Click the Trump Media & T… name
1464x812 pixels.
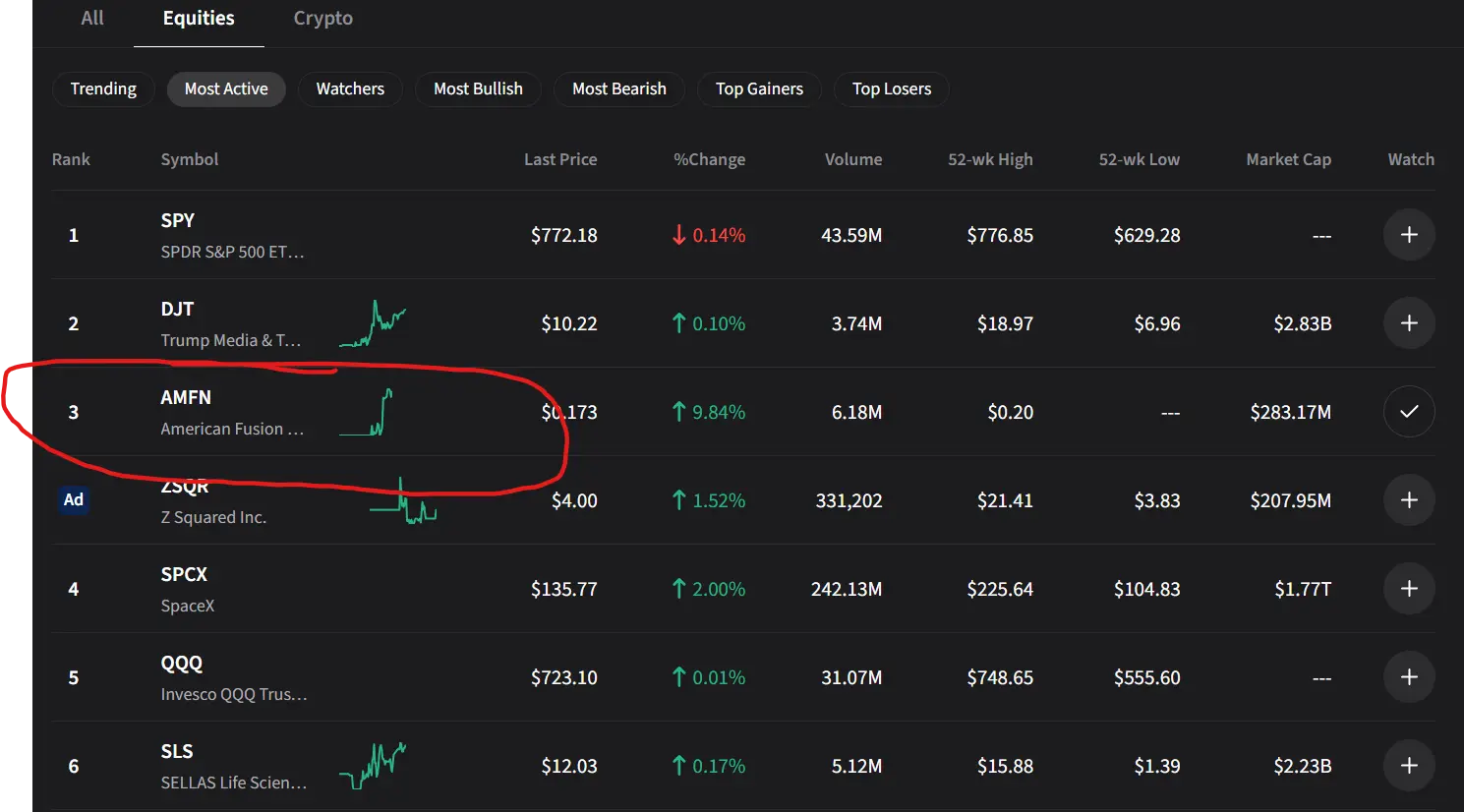231,340
